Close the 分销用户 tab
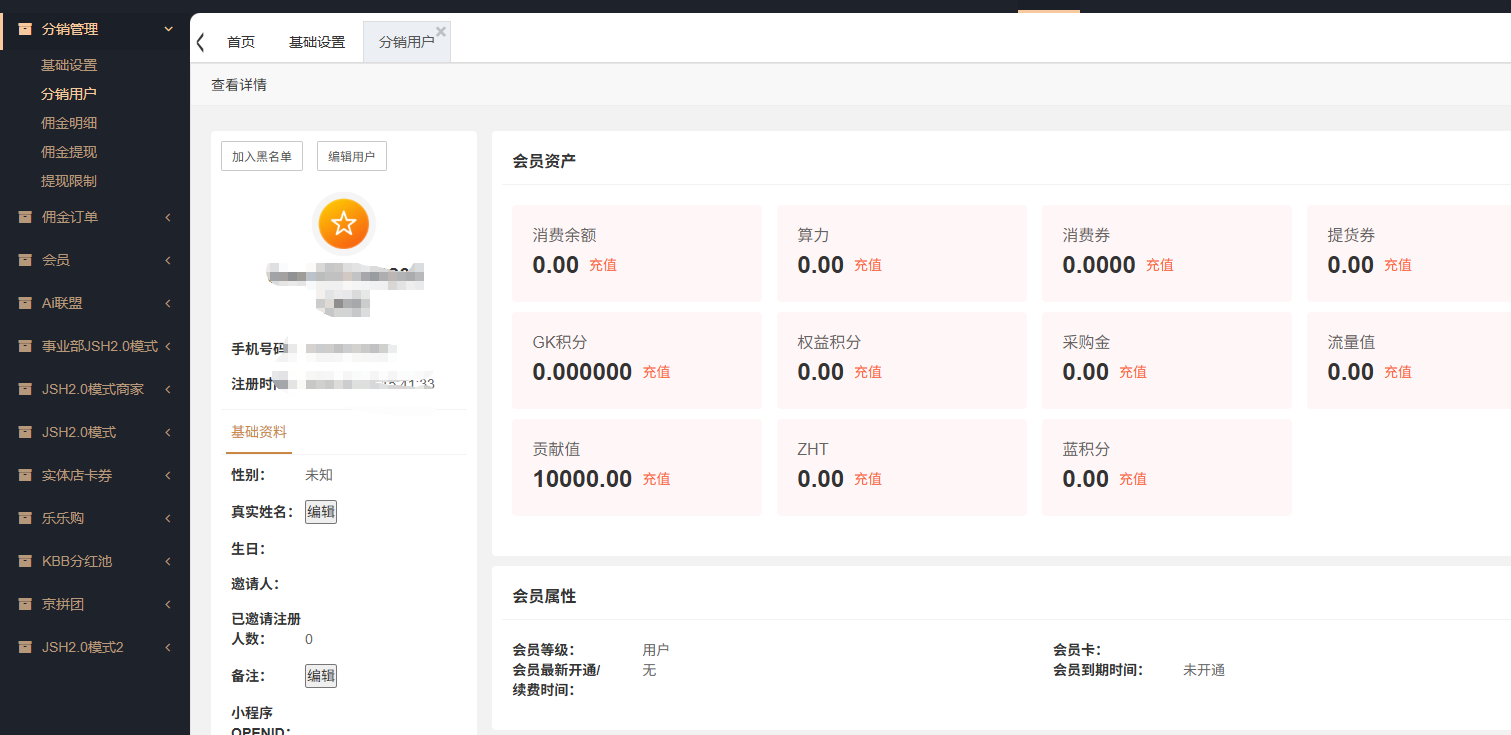This screenshot has height=735, width=1511. (441, 31)
